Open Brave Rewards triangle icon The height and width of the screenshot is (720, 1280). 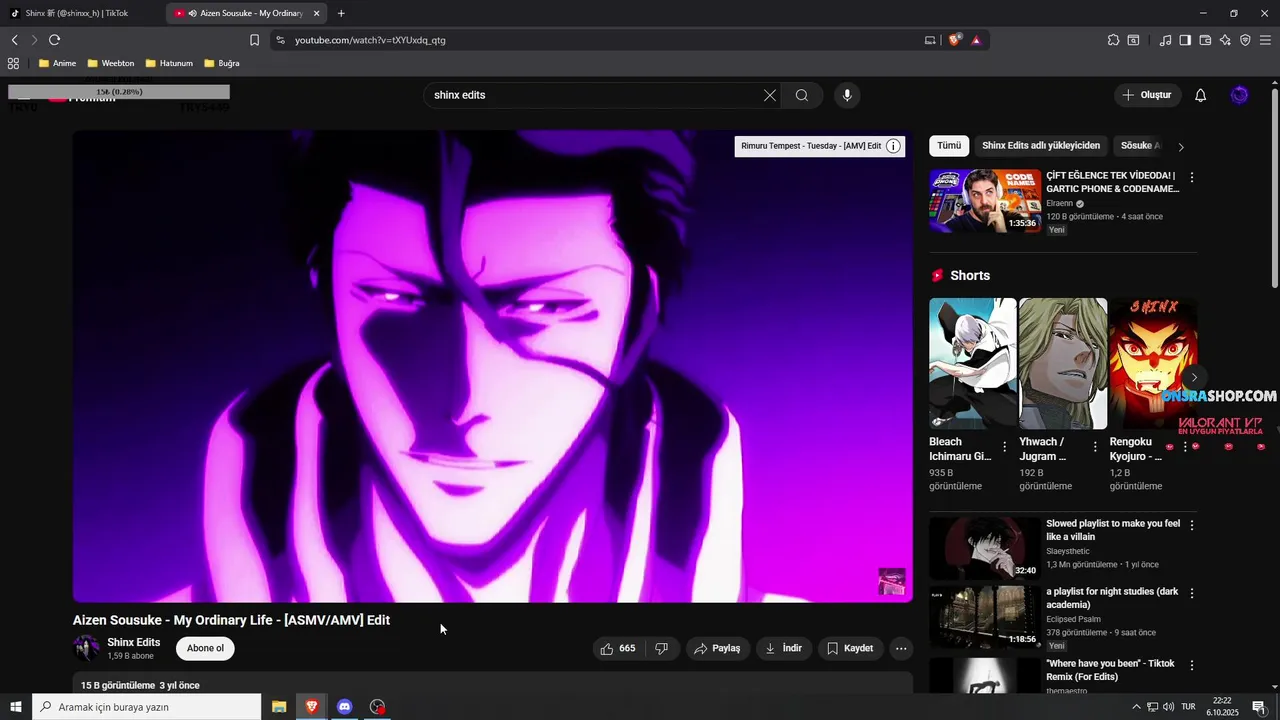point(976,40)
